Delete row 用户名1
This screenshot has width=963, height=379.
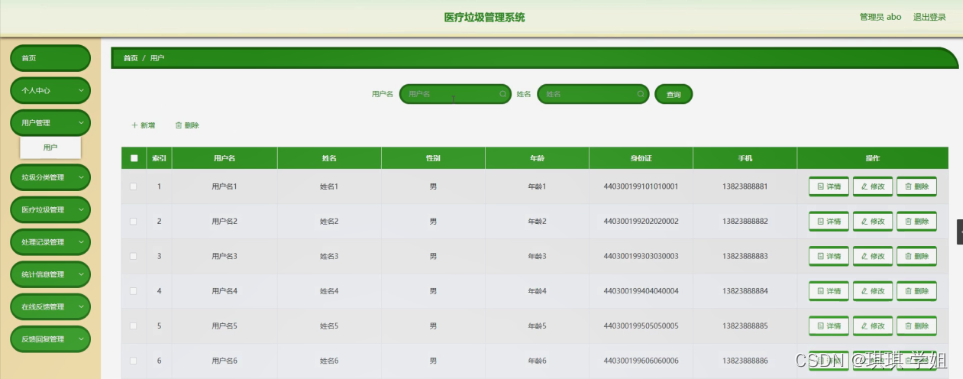(x=917, y=186)
